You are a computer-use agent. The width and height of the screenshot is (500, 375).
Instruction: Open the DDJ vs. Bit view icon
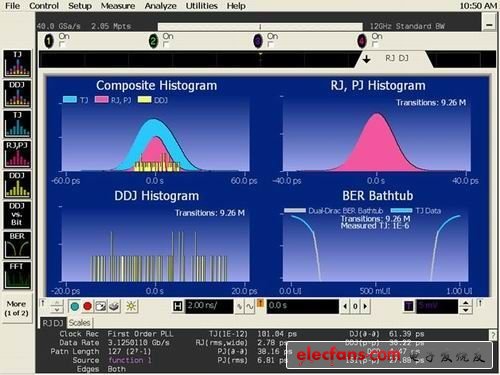[17, 215]
